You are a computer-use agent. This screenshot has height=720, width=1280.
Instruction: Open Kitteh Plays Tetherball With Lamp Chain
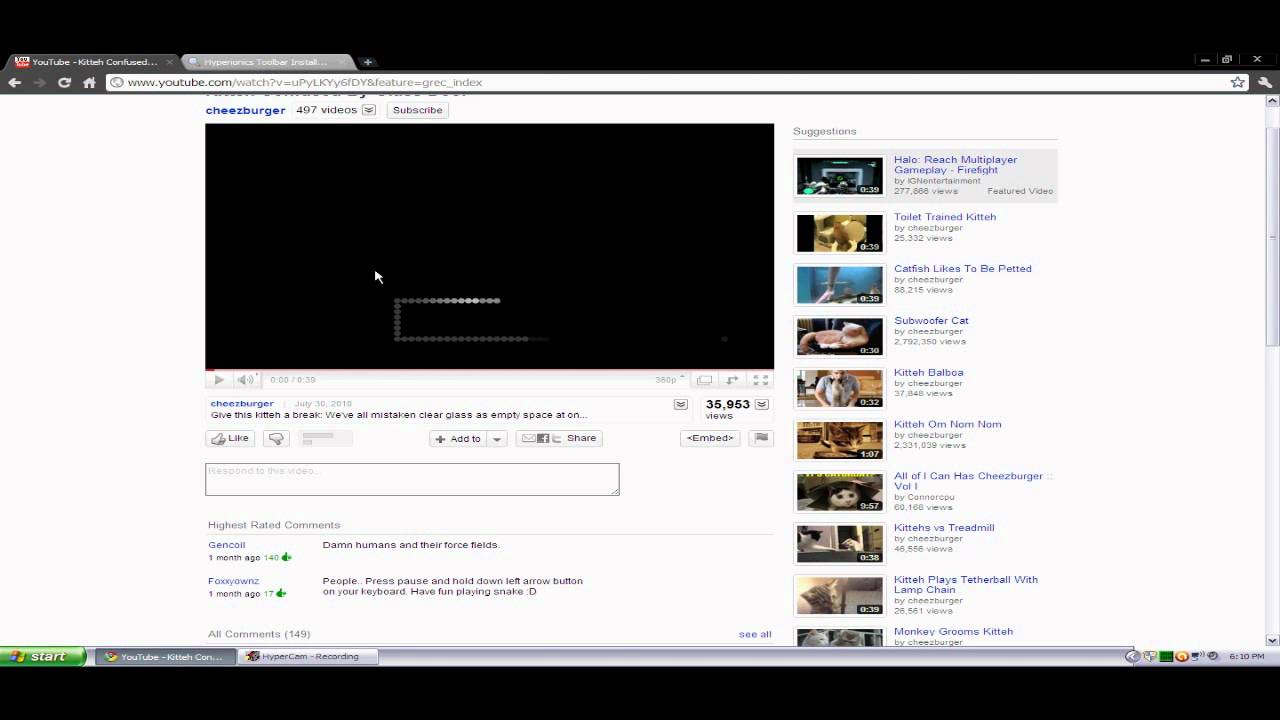pos(966,585)
